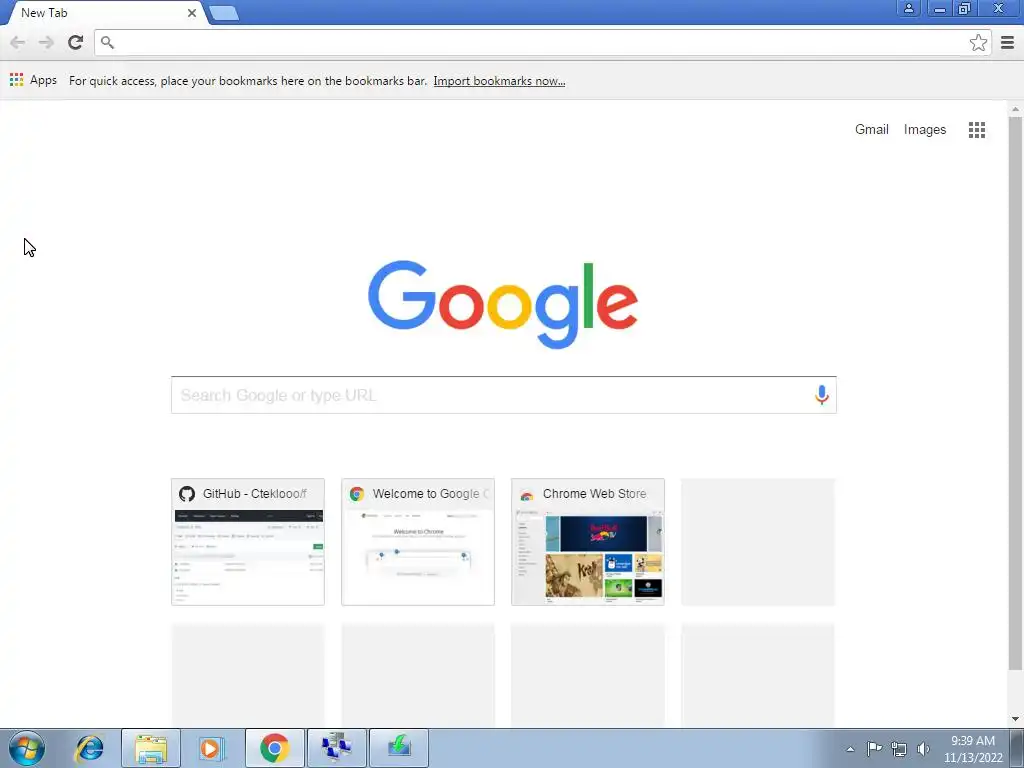The width and height of the screenshot is (1024, 768).
Task: Select the New Tab tab
Action: click(x=104, y=13)
